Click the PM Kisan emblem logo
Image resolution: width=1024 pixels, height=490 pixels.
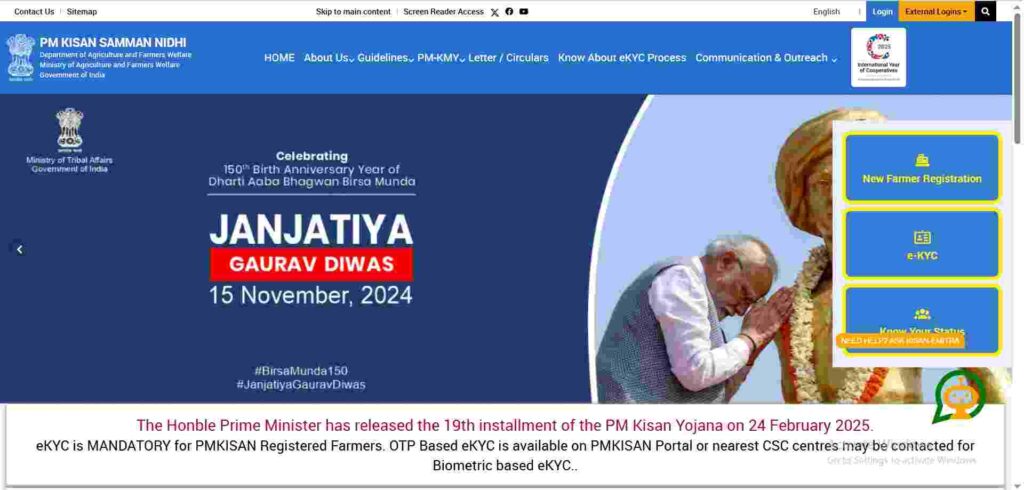(x=21, y=57)
